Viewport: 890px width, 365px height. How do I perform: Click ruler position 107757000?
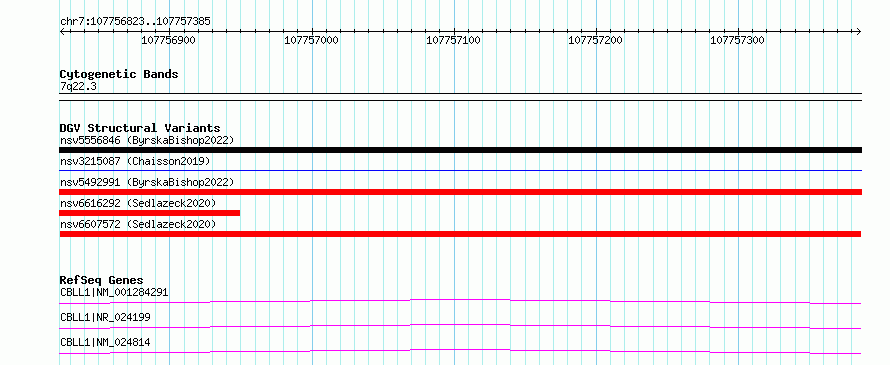pos(311,40)
